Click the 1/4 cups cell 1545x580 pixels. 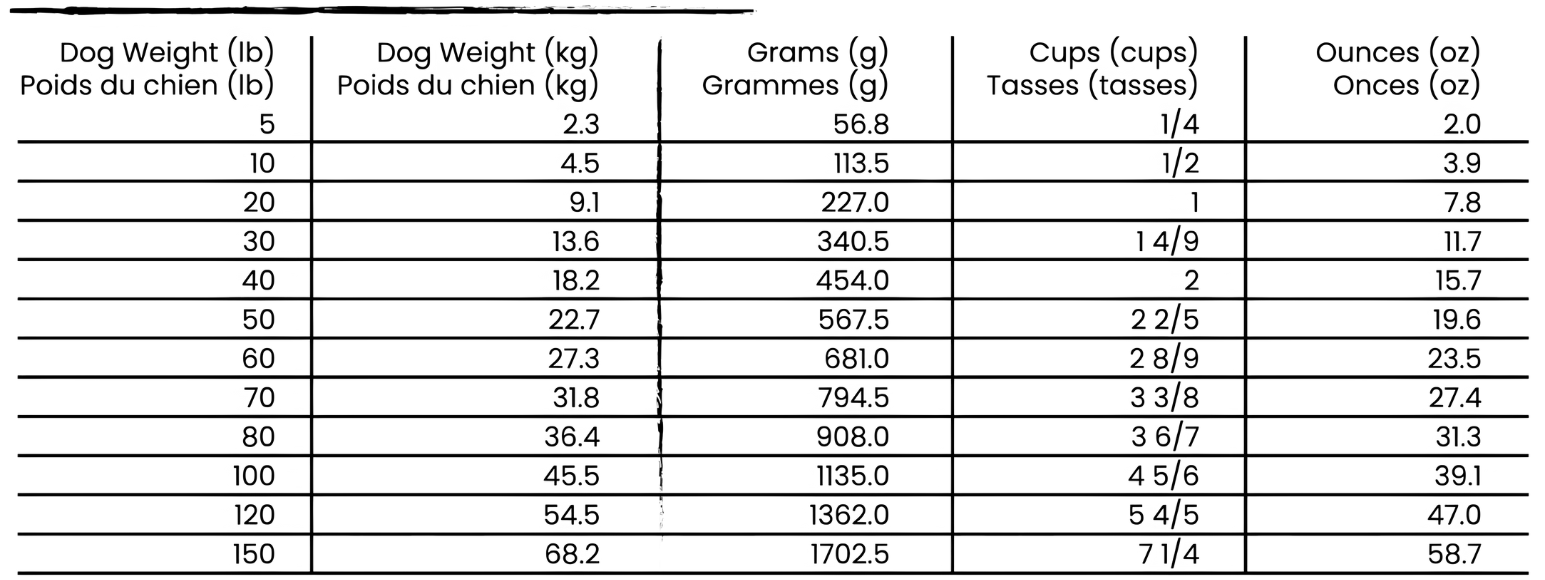coord(1180,125)
